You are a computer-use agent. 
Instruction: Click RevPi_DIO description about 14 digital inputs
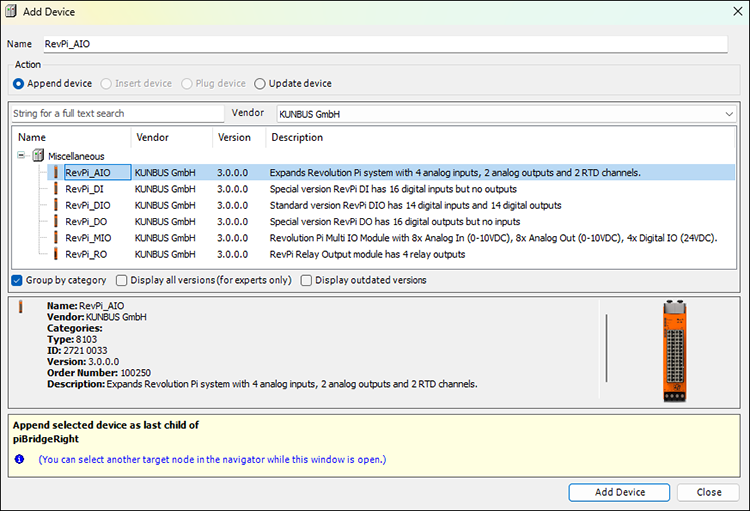(415, 205)
